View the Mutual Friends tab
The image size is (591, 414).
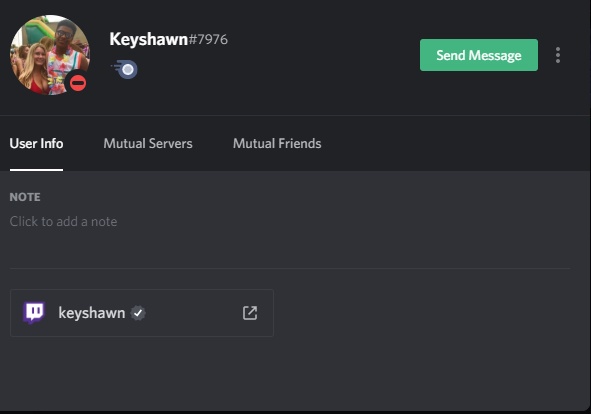pyautogui.click(x=277, y=143)
